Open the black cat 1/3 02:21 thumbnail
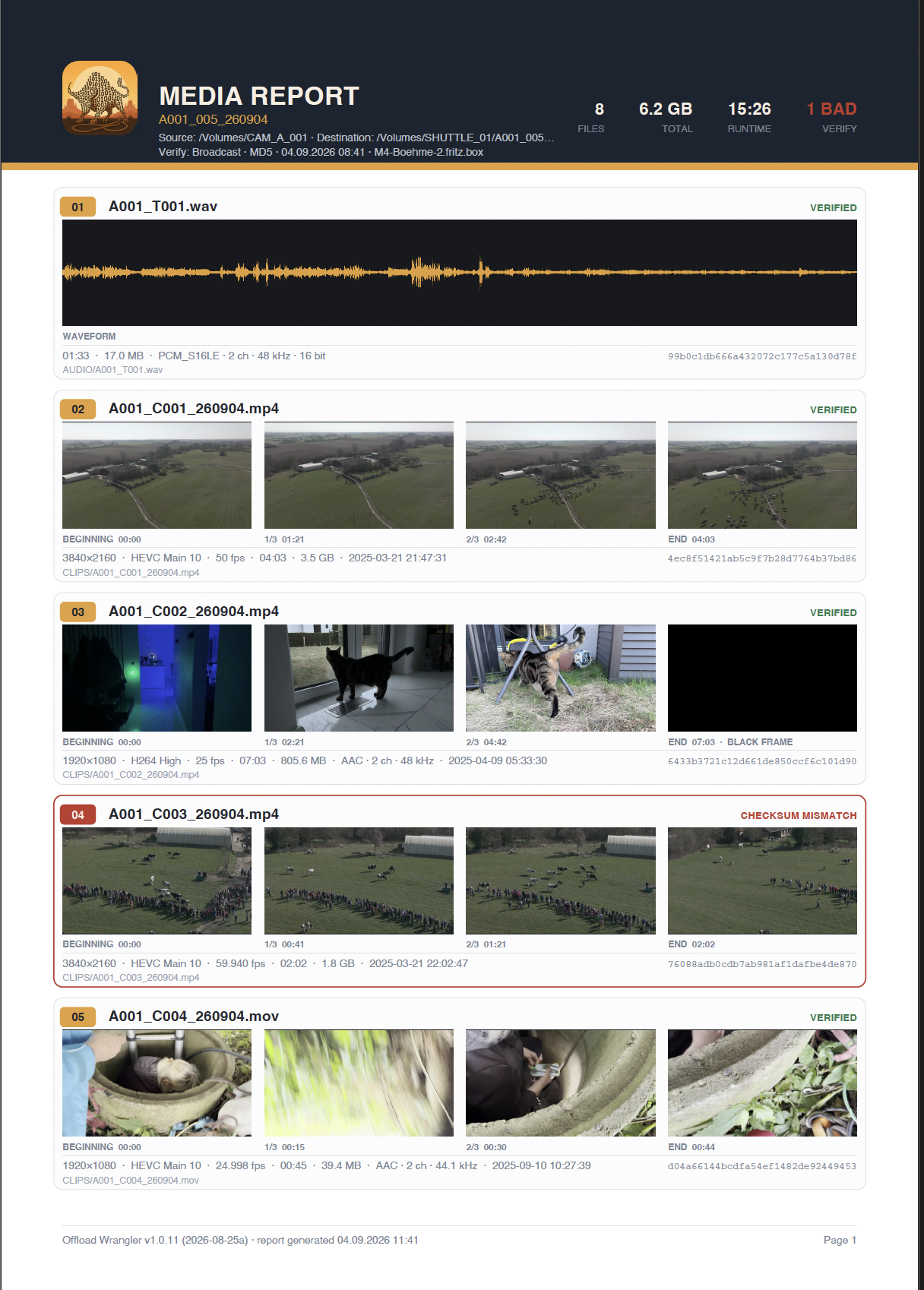This screenshot has width=924, height=1290. 359,678
